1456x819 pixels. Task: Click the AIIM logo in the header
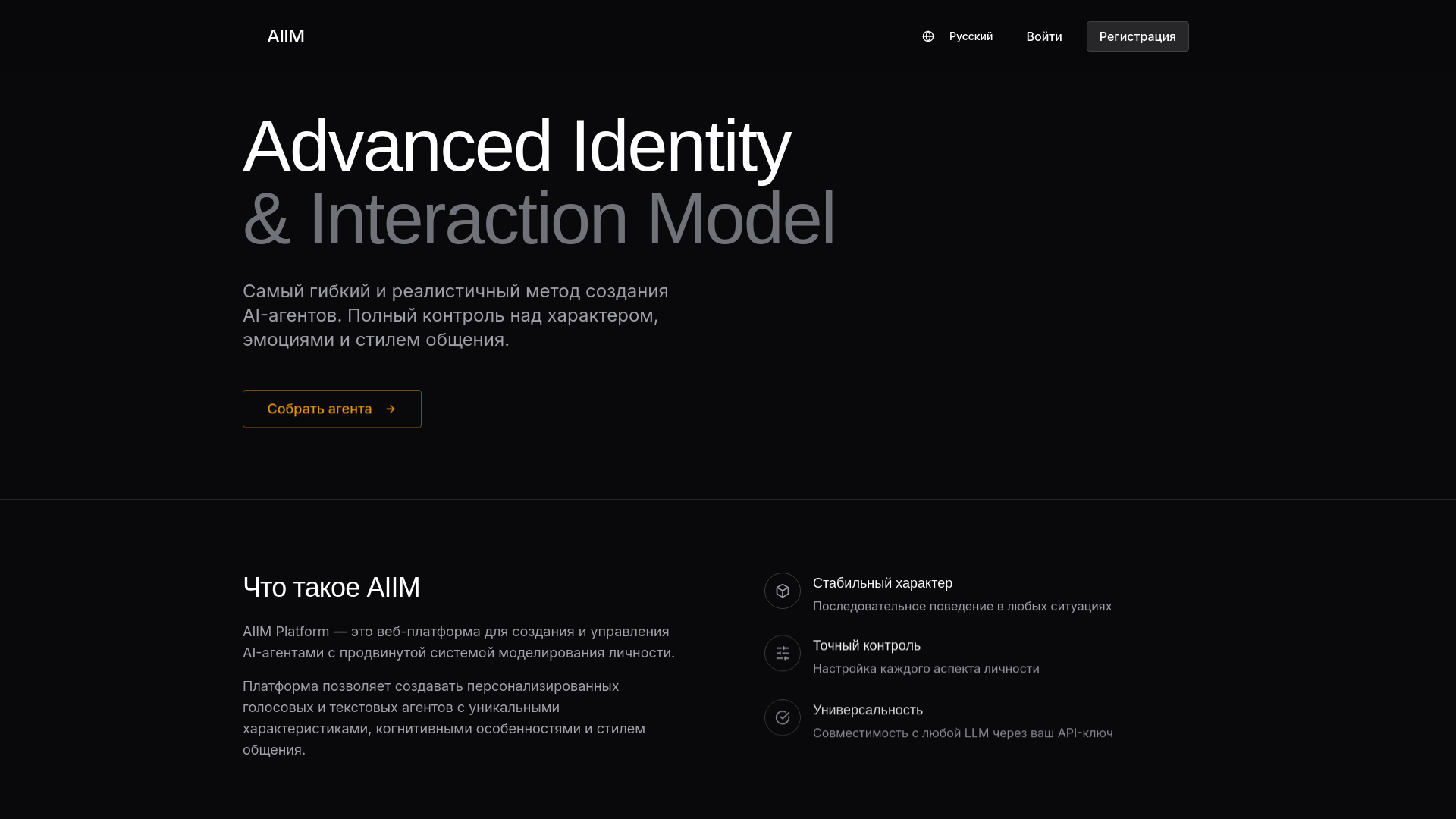pyautogui.click(x=286, y=36)
